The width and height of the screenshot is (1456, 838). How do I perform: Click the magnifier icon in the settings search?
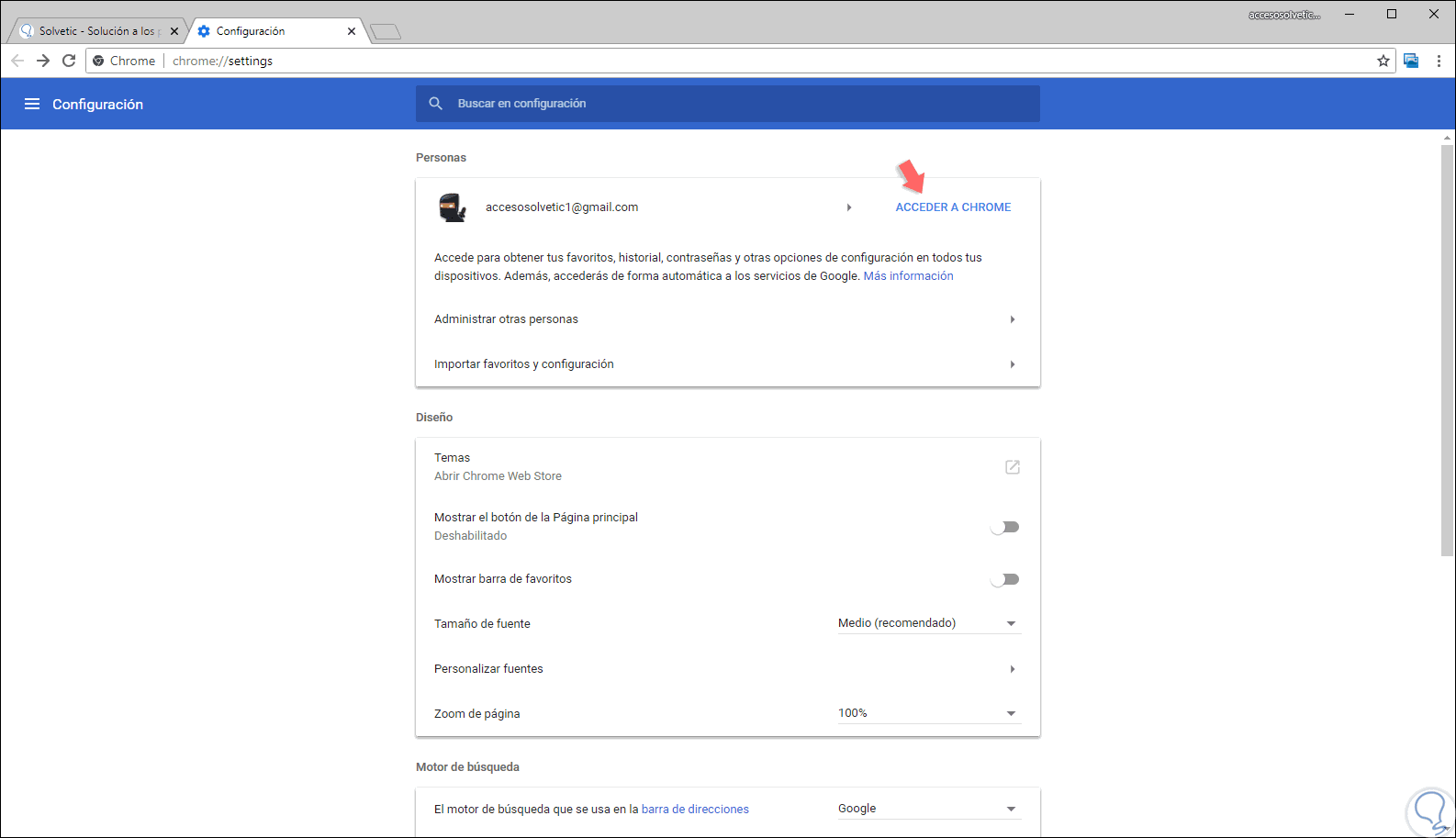pyautogui.click(x=436, y=104)
